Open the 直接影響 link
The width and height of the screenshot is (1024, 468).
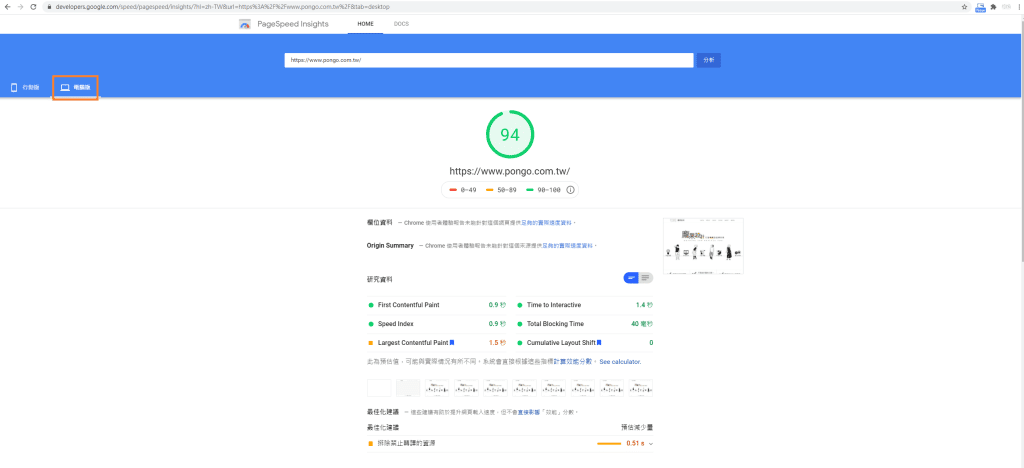point(529,413)
